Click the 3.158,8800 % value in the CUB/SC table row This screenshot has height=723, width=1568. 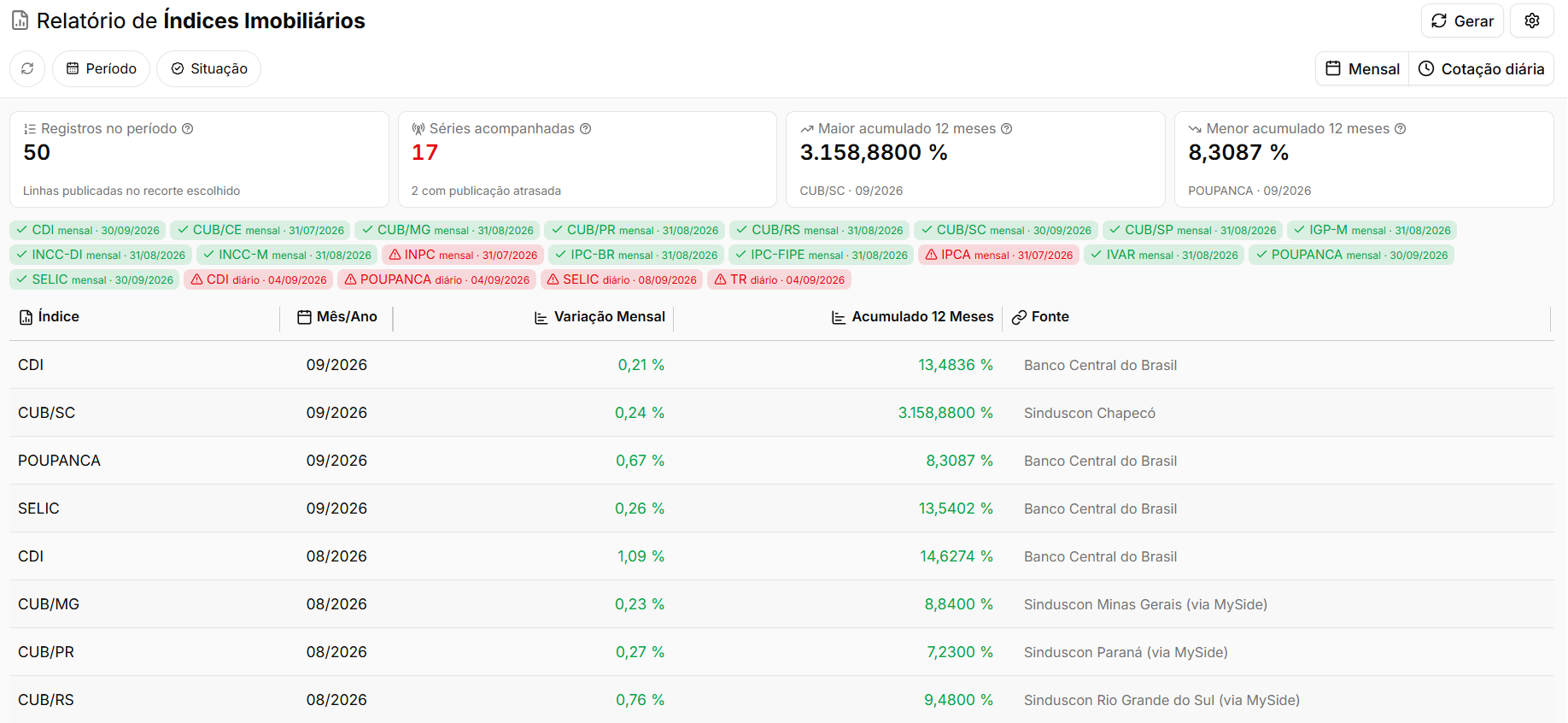(945, 413)
